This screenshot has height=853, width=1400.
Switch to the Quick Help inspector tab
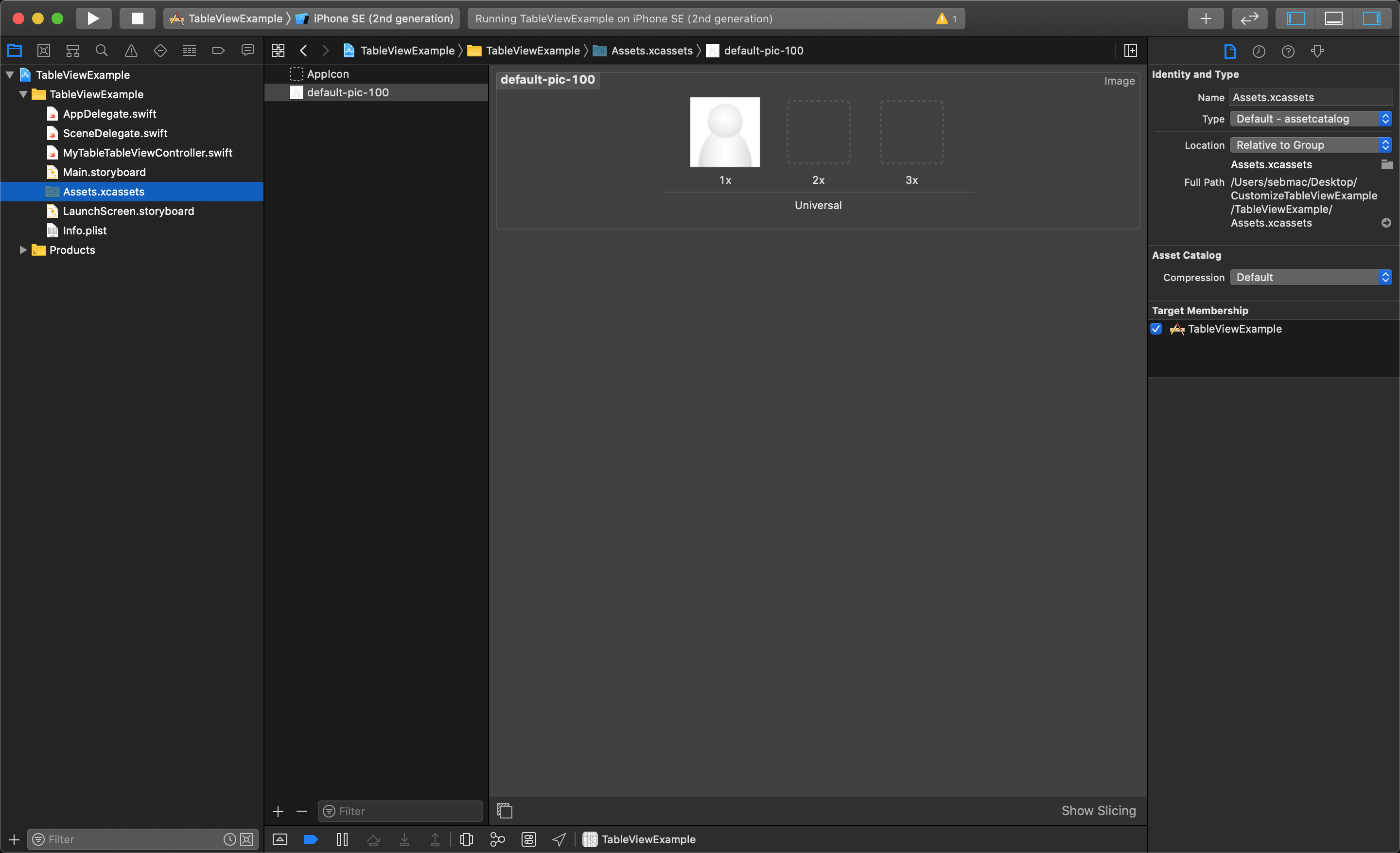pos(1288,51)
